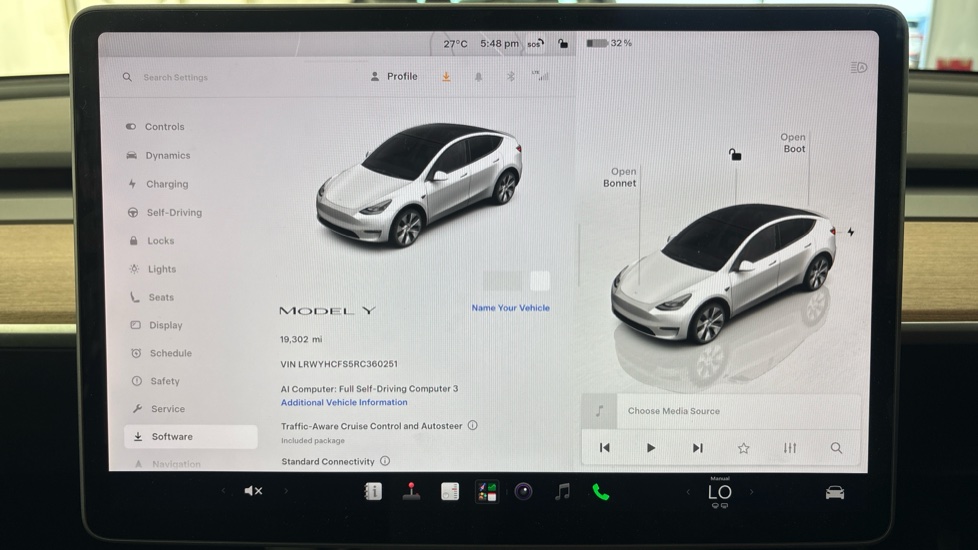The height and width of the screenshot is (550, 978).
Task: Click Name Your Vehicle link
Action: tap(510, 308)
